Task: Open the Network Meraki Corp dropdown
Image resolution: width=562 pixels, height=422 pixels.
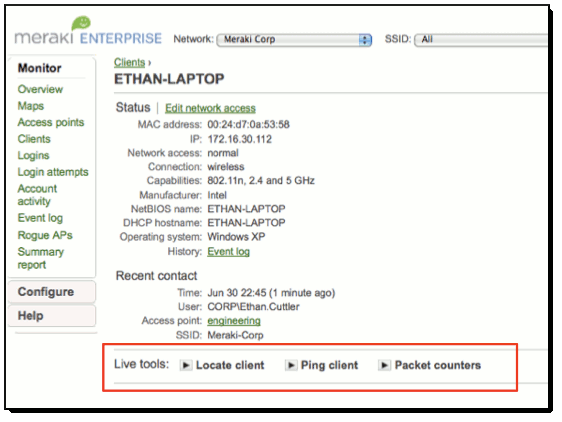Action: (x=294, y=39)
